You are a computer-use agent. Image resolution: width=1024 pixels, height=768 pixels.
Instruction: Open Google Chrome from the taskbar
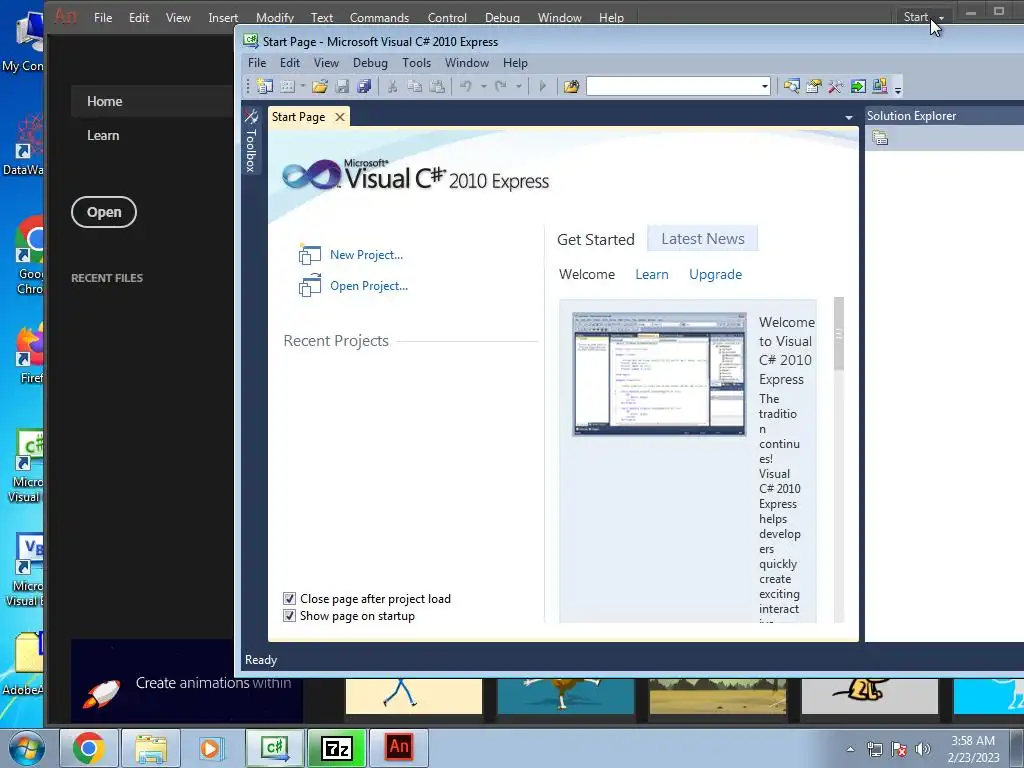point(89,748)
